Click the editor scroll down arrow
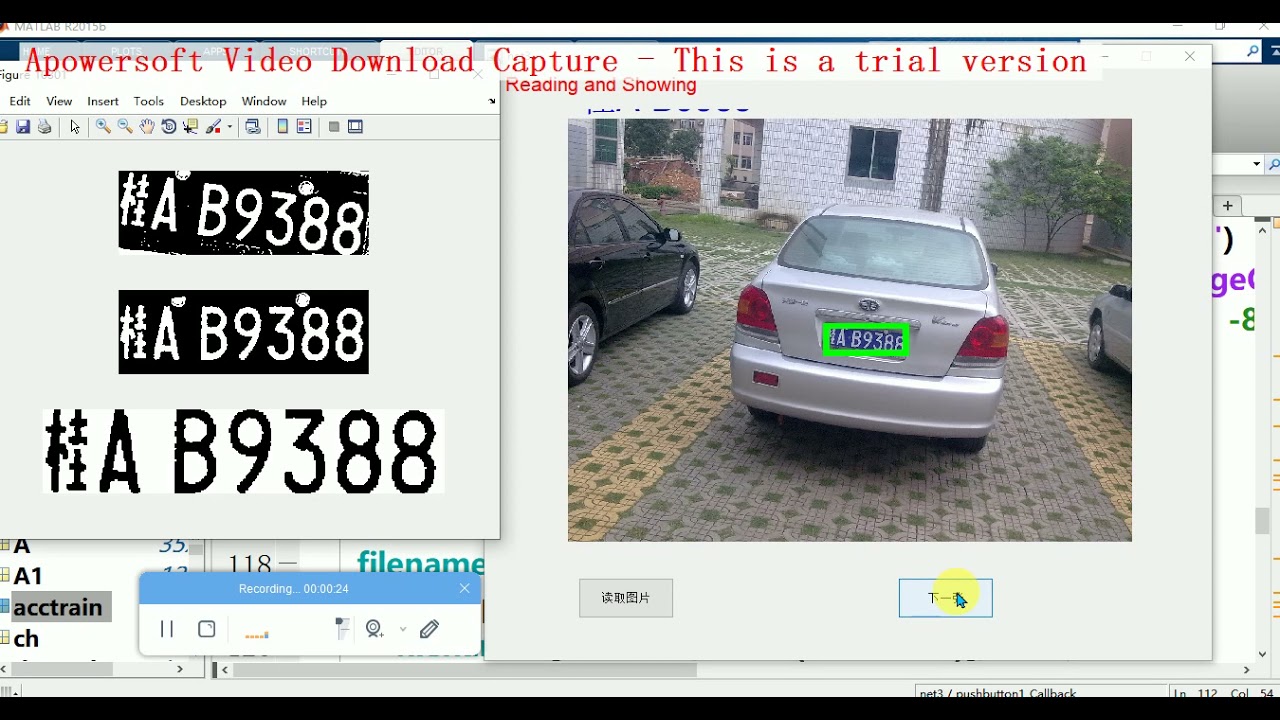 (1262, 654)
